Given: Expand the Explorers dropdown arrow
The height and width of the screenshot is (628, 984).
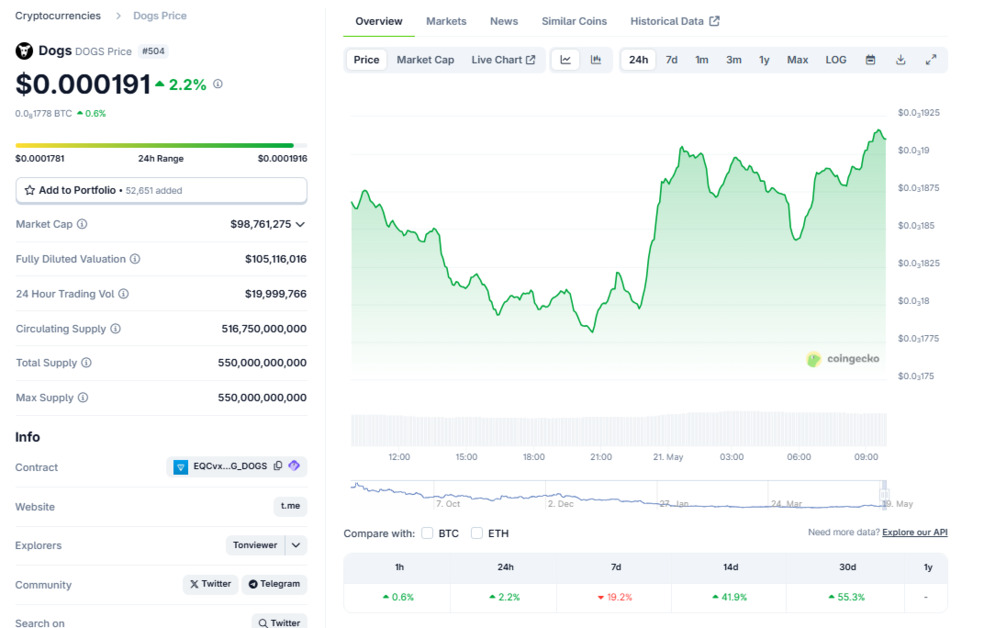Looking at the screenshot, I should 296,545.
